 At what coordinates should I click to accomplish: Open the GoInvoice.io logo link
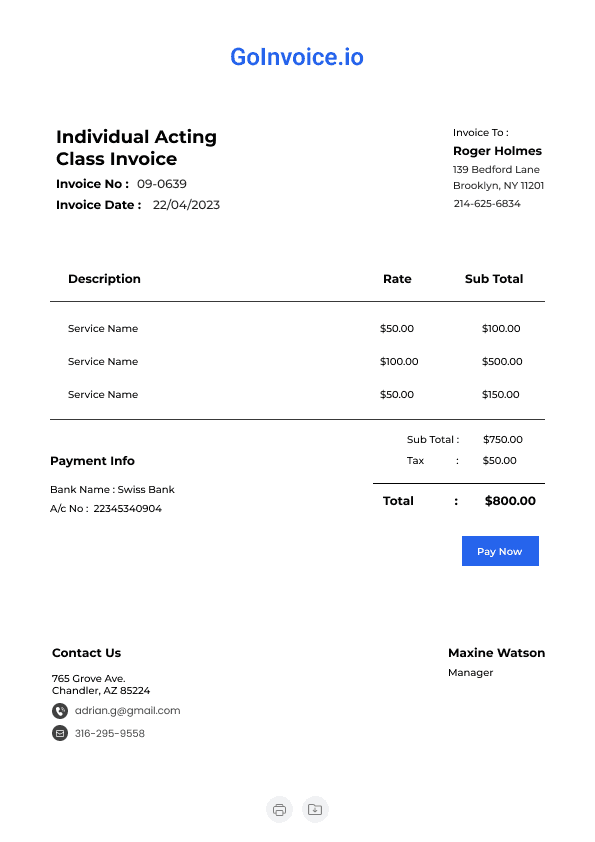click(297, 57)
